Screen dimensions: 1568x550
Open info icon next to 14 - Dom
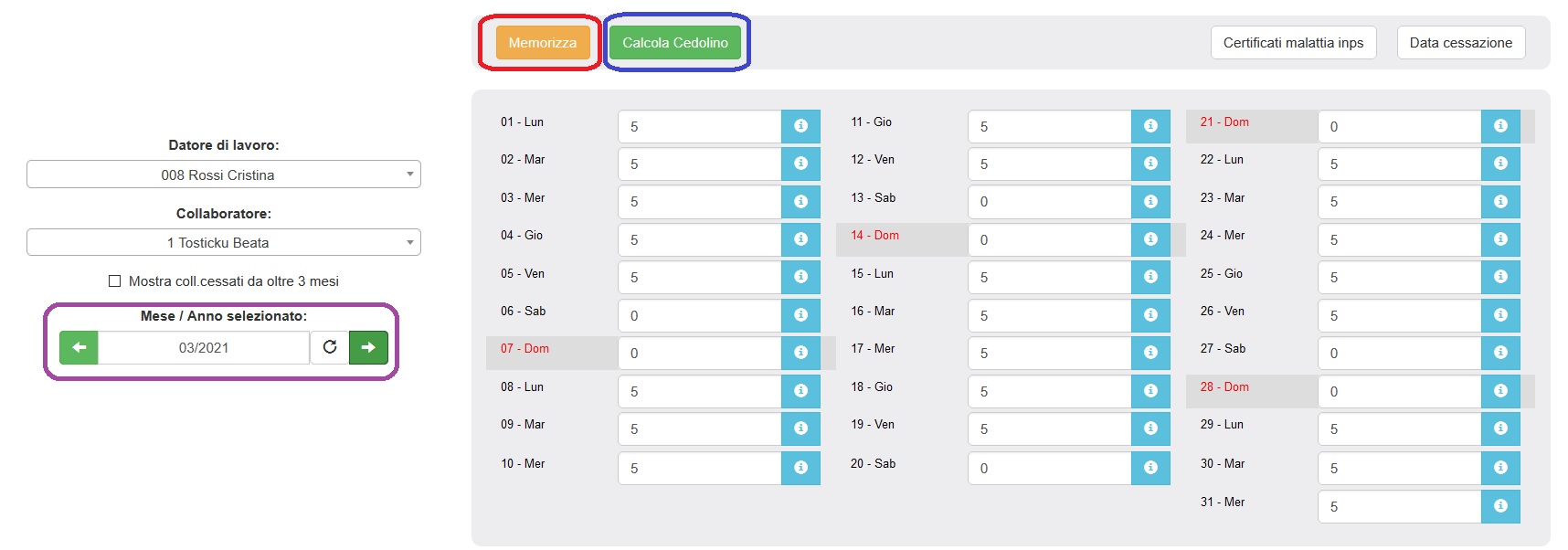[1150, 239]
